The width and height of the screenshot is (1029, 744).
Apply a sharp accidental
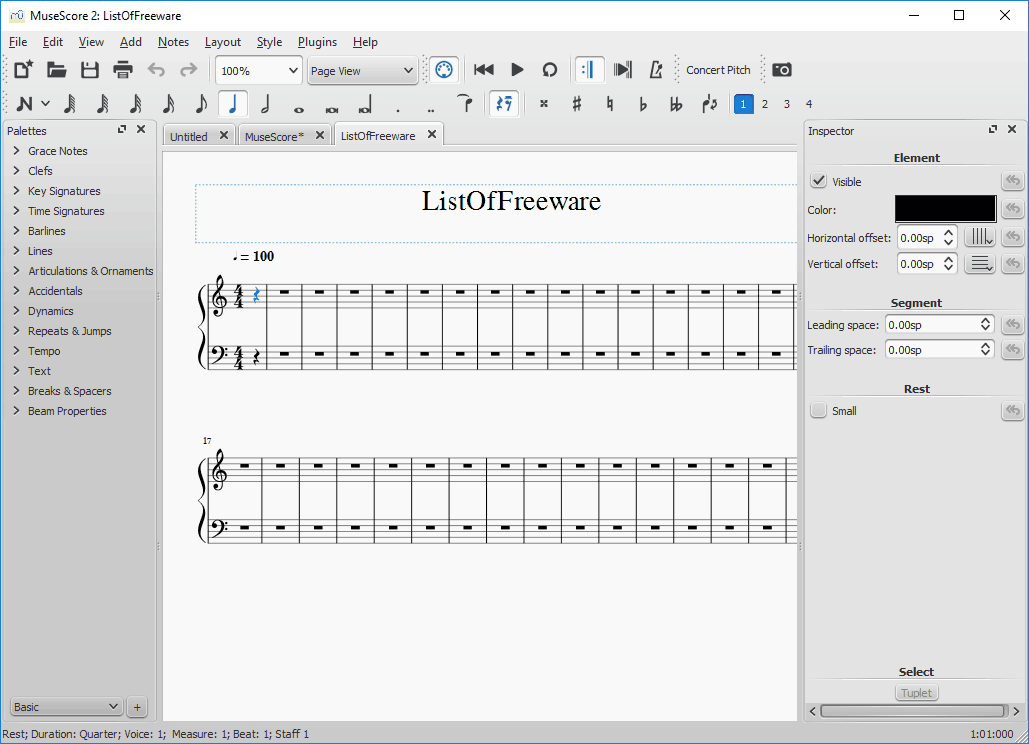coord(576,104)
